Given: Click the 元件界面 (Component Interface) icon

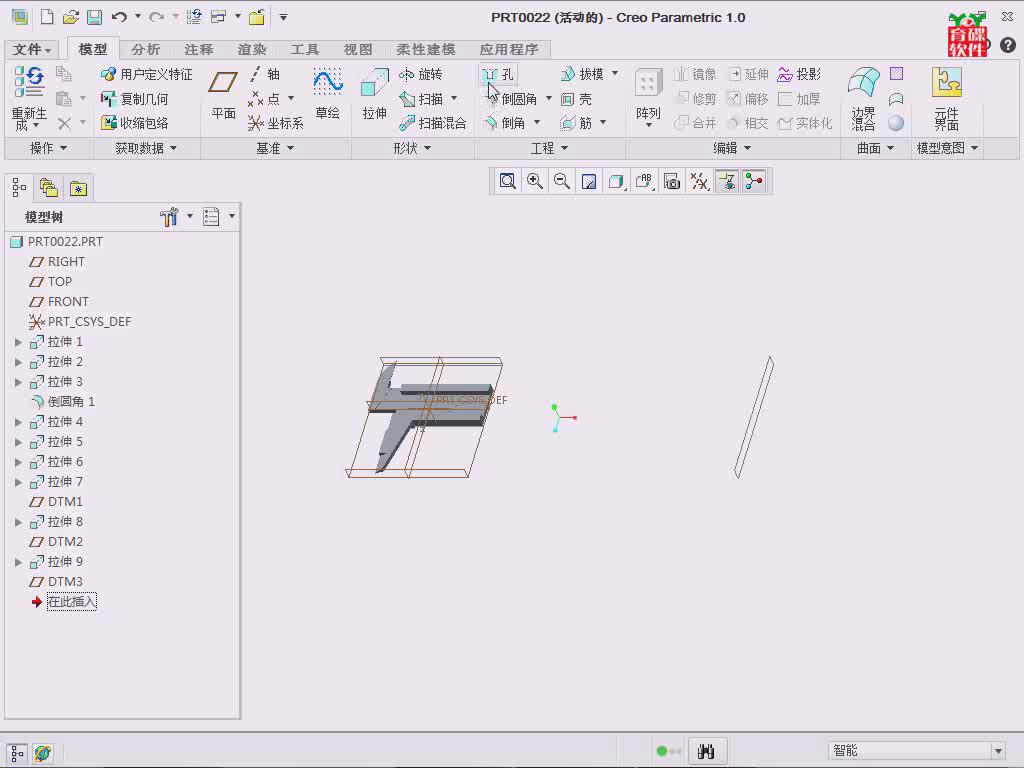Looking at the screenshot, I should point(946,98).
